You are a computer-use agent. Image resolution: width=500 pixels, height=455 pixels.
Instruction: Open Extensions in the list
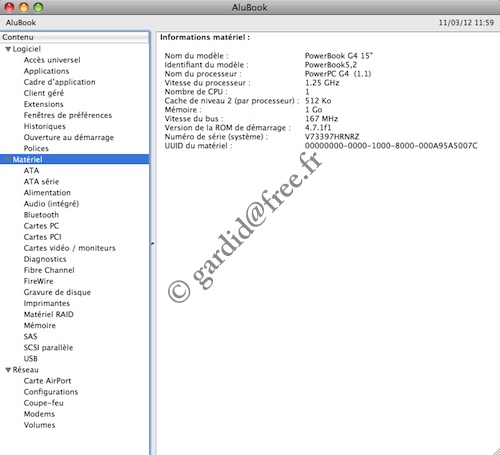[x=43, y=104]
